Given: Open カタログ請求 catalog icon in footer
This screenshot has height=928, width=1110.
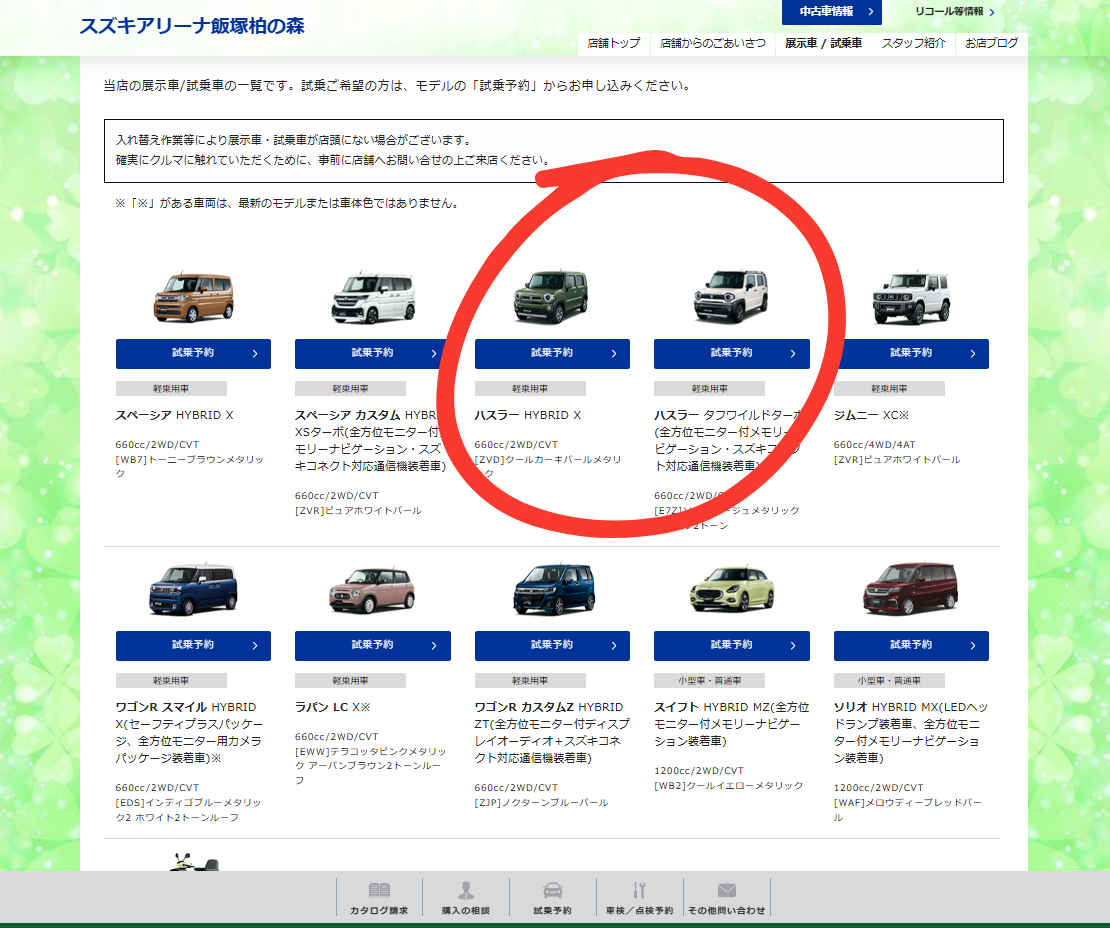Looking at the screenshot, I should click(379, 898).
